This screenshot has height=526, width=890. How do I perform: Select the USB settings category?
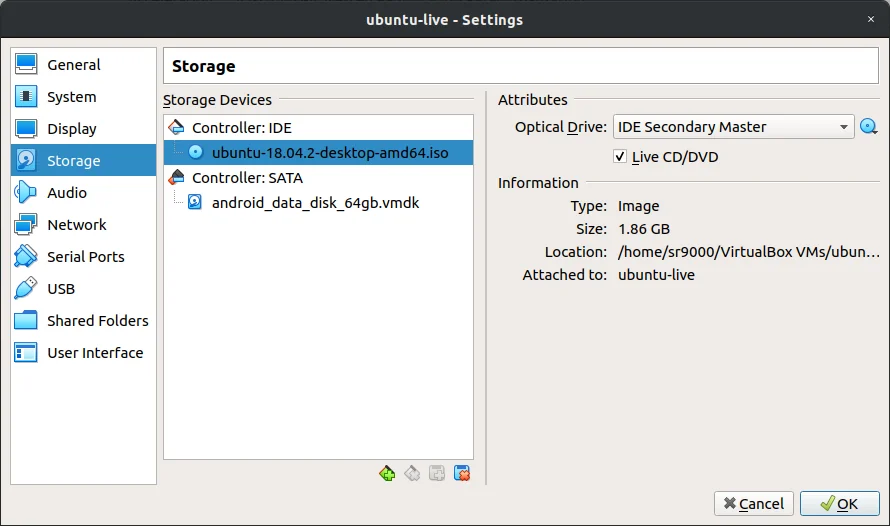tap(83, 289)
